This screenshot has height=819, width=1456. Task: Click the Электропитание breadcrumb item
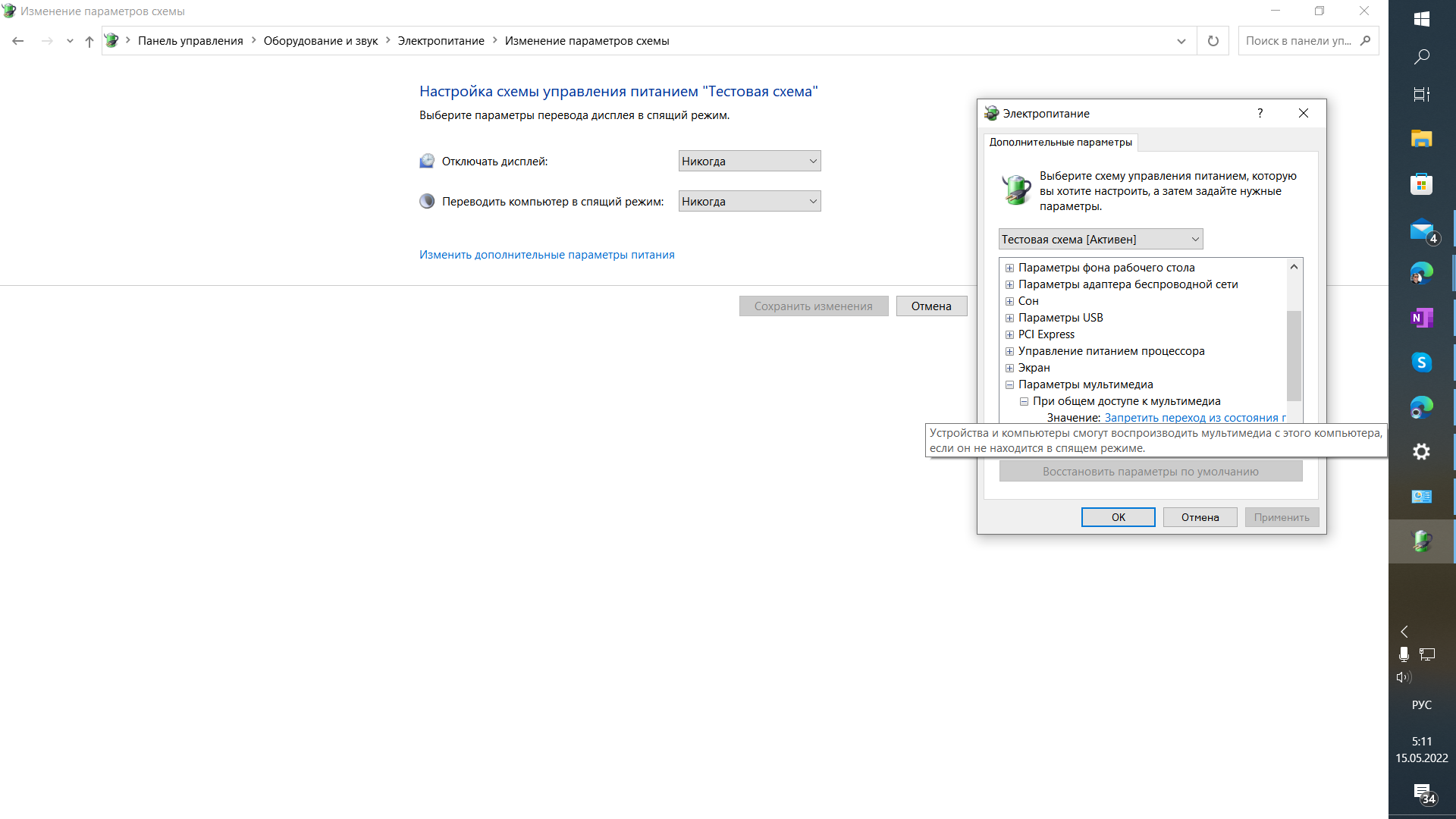click(x=441, y=41)
